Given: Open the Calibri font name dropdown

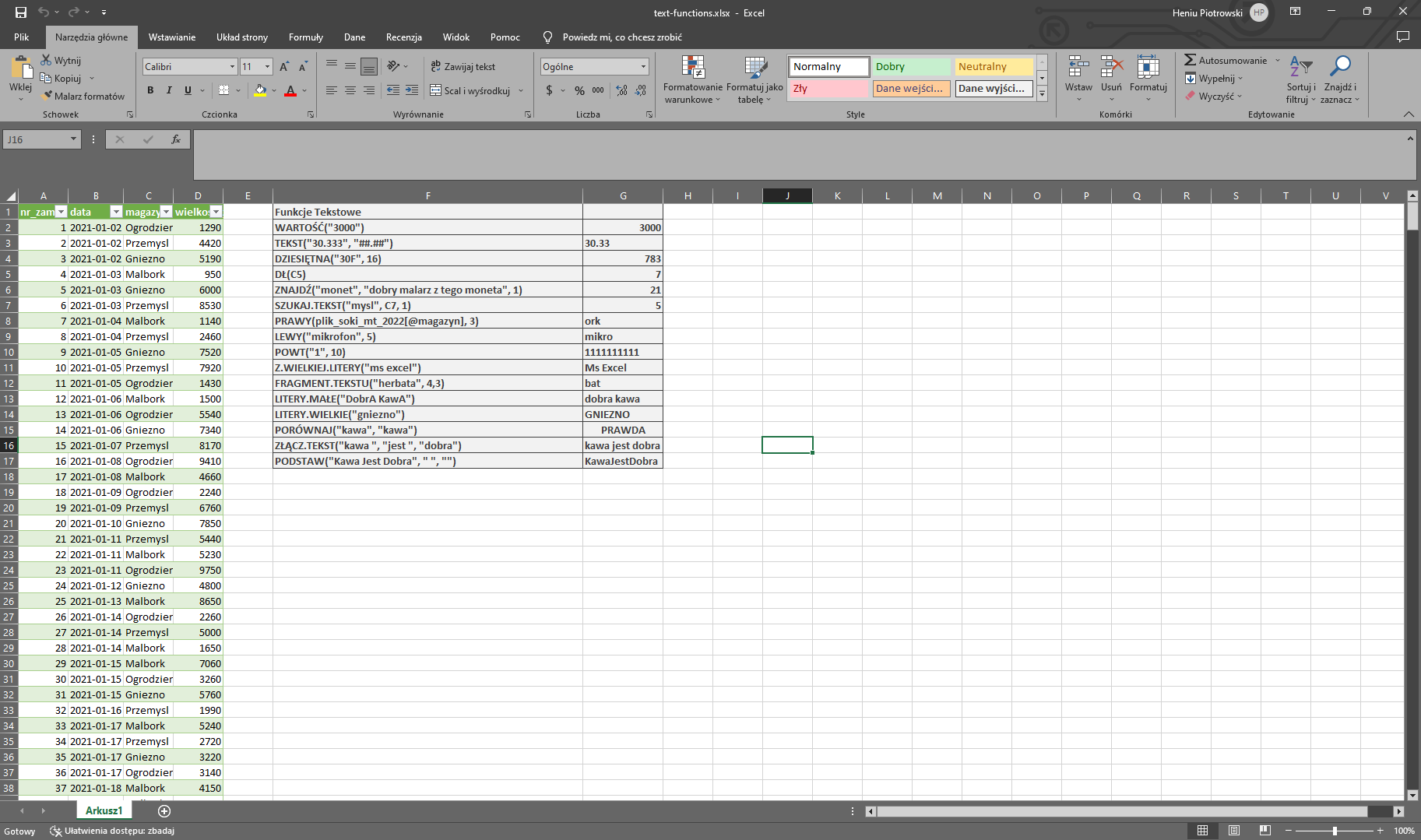Looking at the screenshot, I should click(231, 67).
